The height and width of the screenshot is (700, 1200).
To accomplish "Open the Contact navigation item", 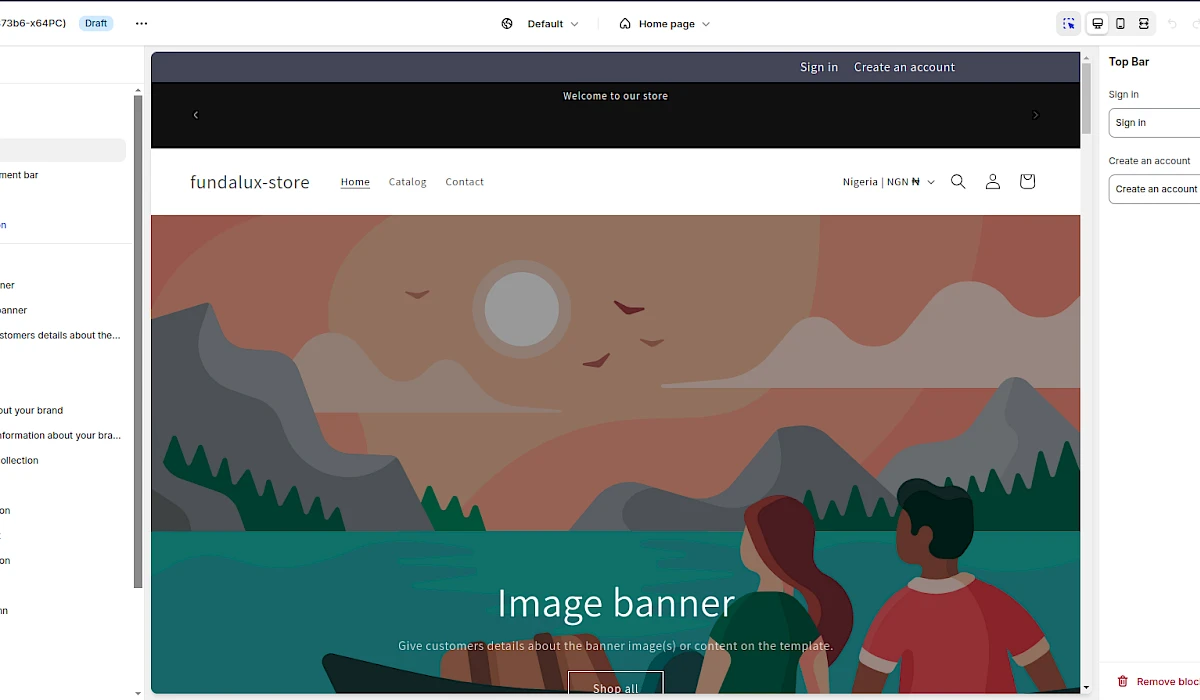I will coord(464,182).
